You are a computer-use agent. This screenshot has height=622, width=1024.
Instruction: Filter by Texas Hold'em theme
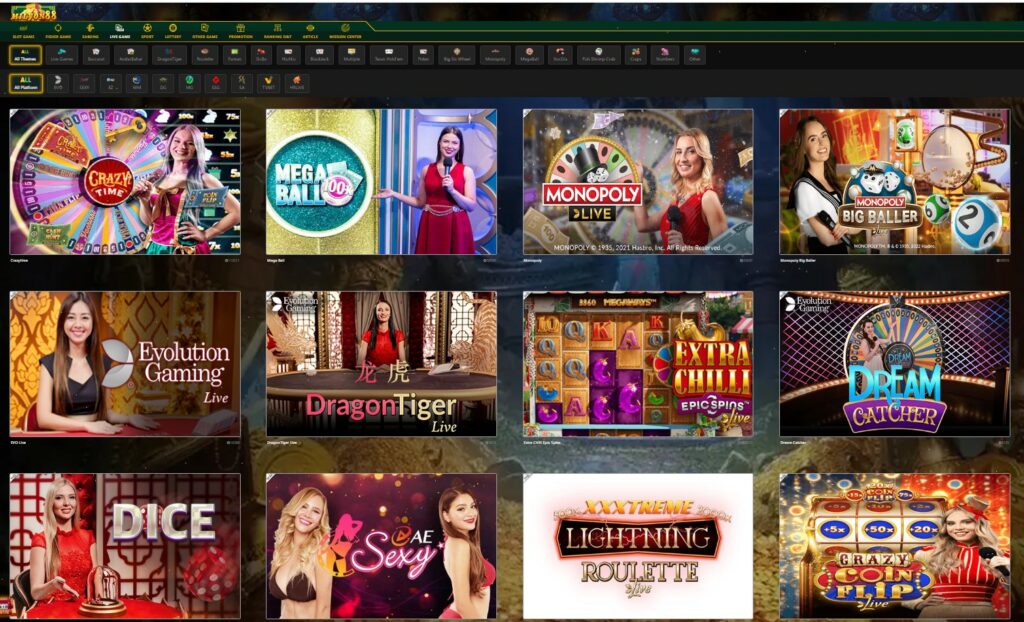click(389, 56)
